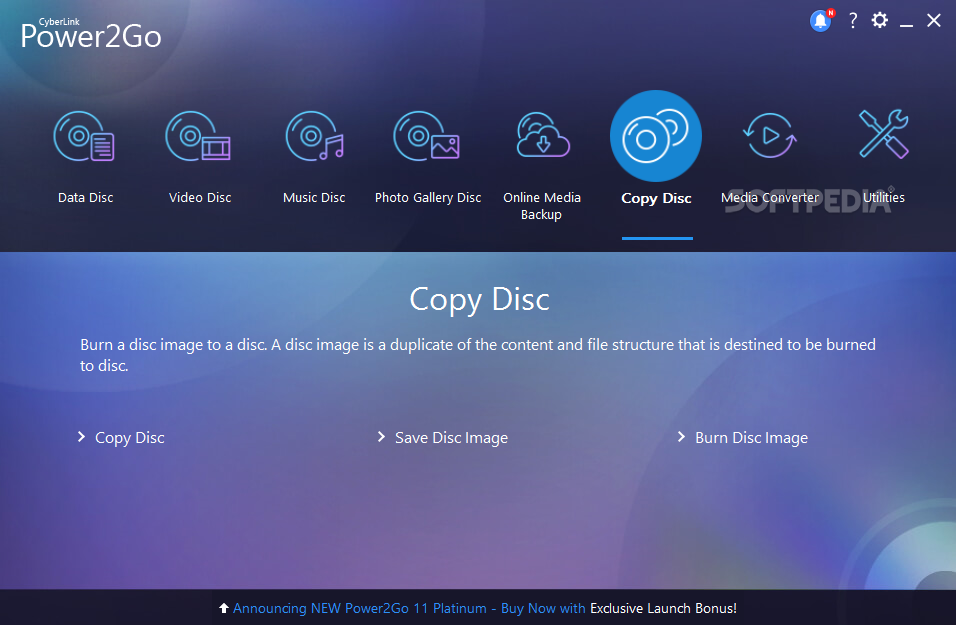Choose the Music Disc icon
956x625 pixels.
coord(315,136)
